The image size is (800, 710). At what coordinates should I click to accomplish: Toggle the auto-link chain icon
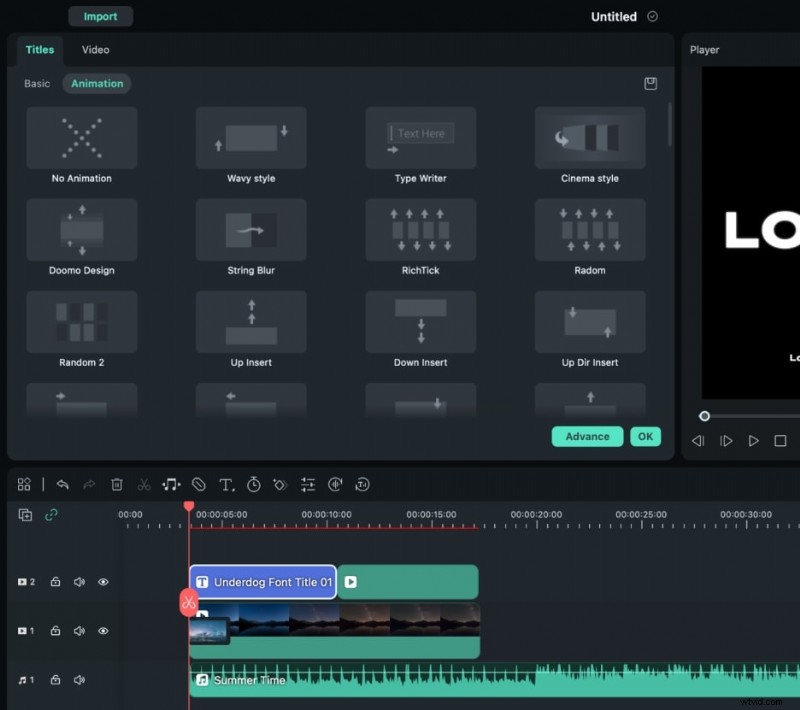51,515
